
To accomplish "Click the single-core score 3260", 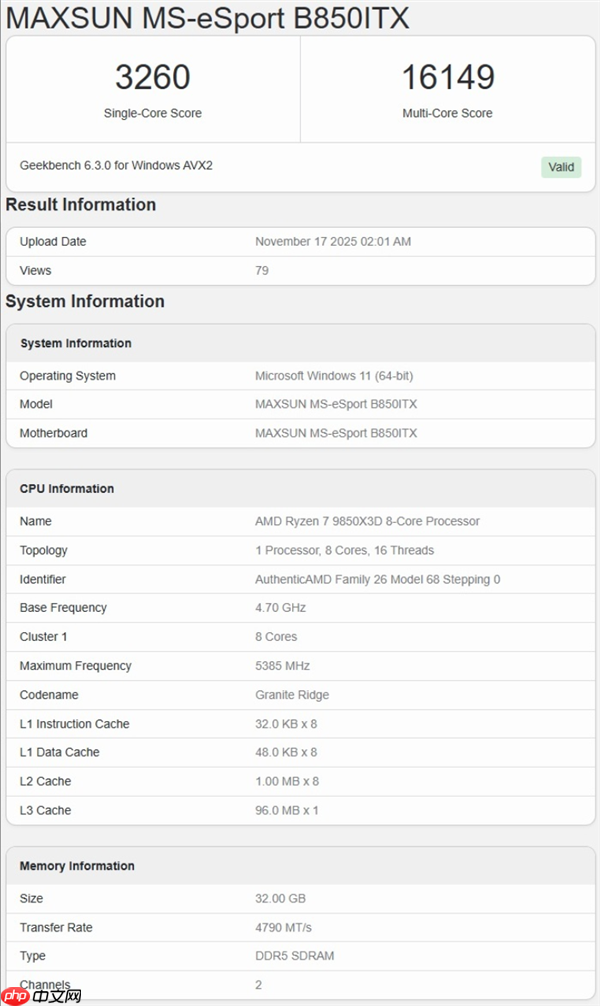I will [152, 78].
